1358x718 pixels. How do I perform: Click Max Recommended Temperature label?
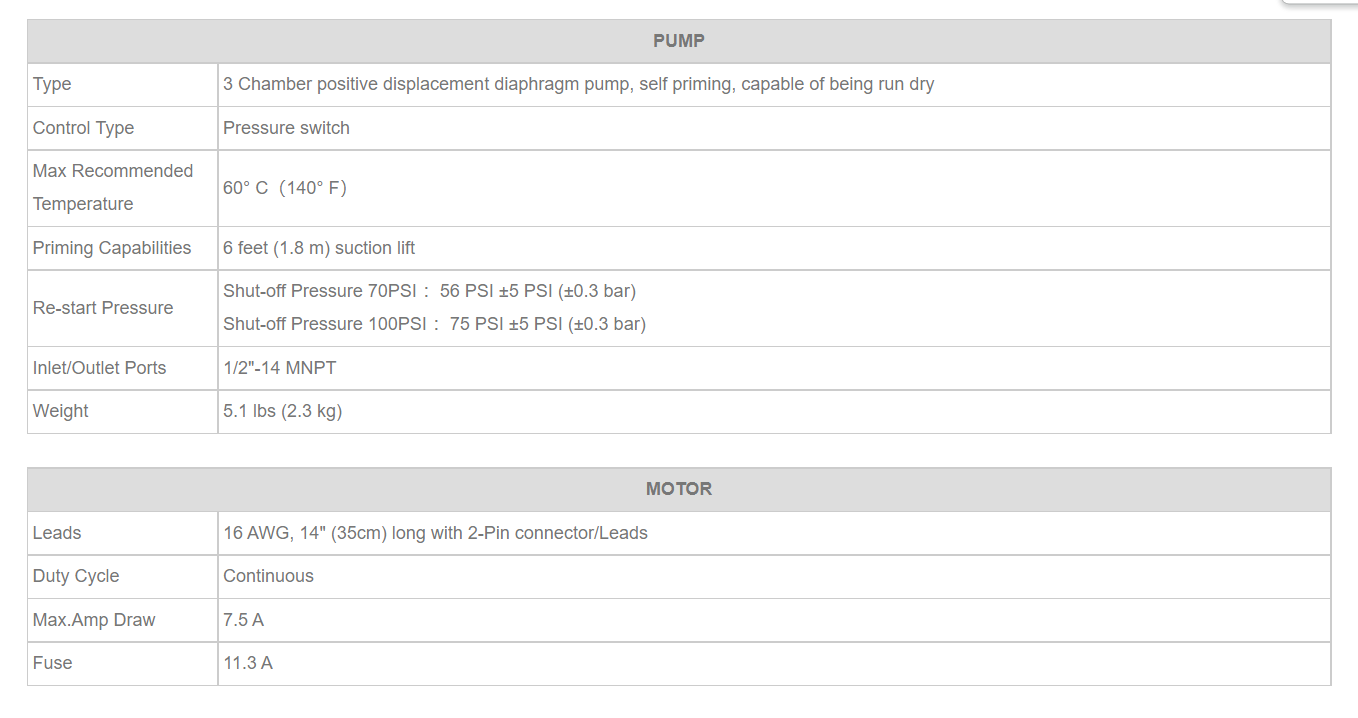(x=113, y=187)
